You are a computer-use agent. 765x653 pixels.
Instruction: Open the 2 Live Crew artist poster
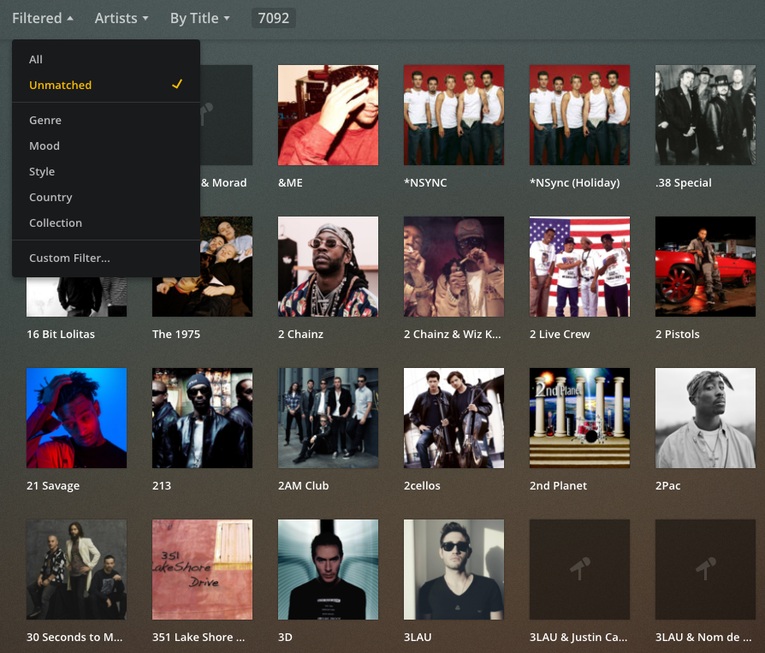580,266
